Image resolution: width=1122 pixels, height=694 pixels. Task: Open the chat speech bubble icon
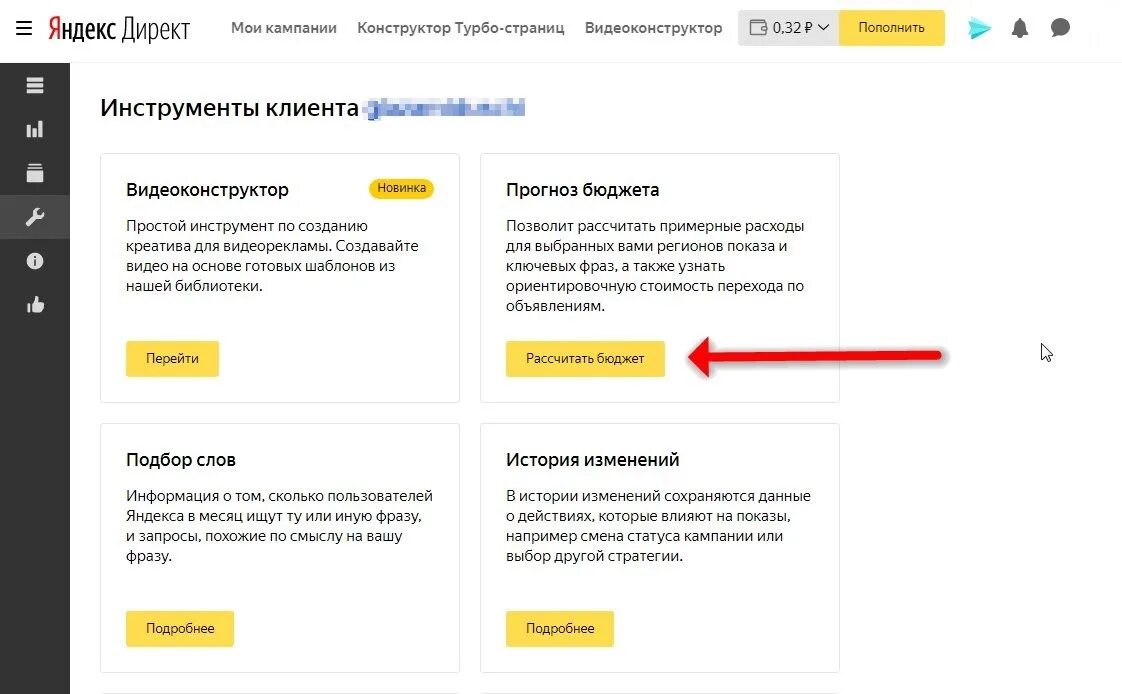[1060, 28]
